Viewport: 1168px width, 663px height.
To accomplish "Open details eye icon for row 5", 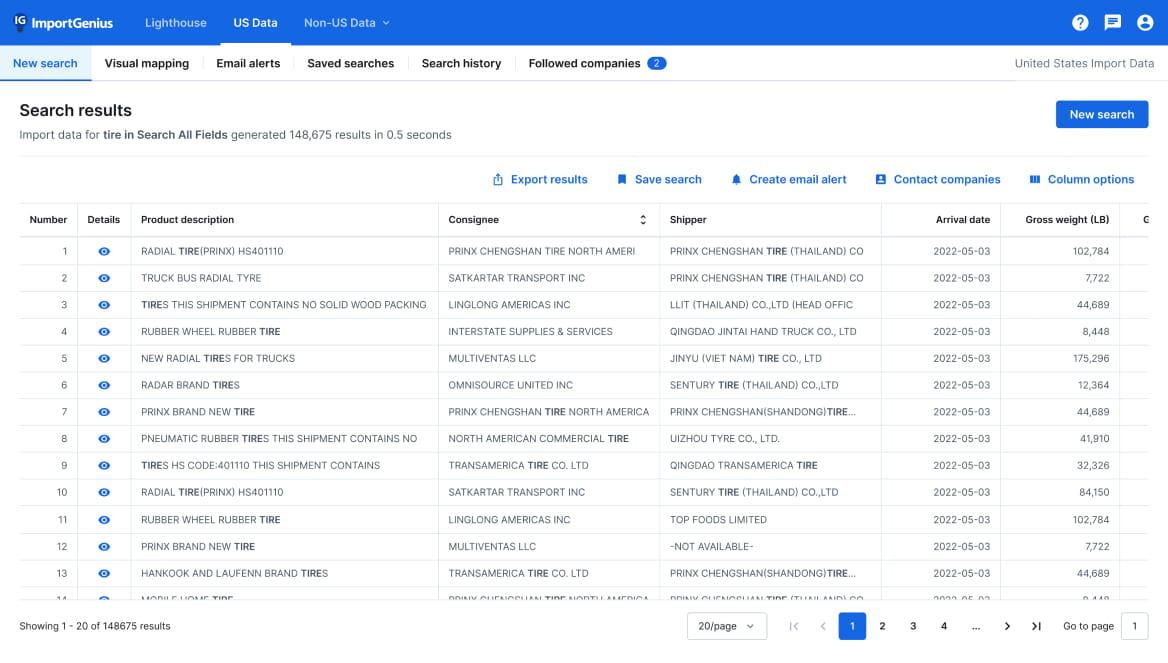I will click(x=103, y=358).
